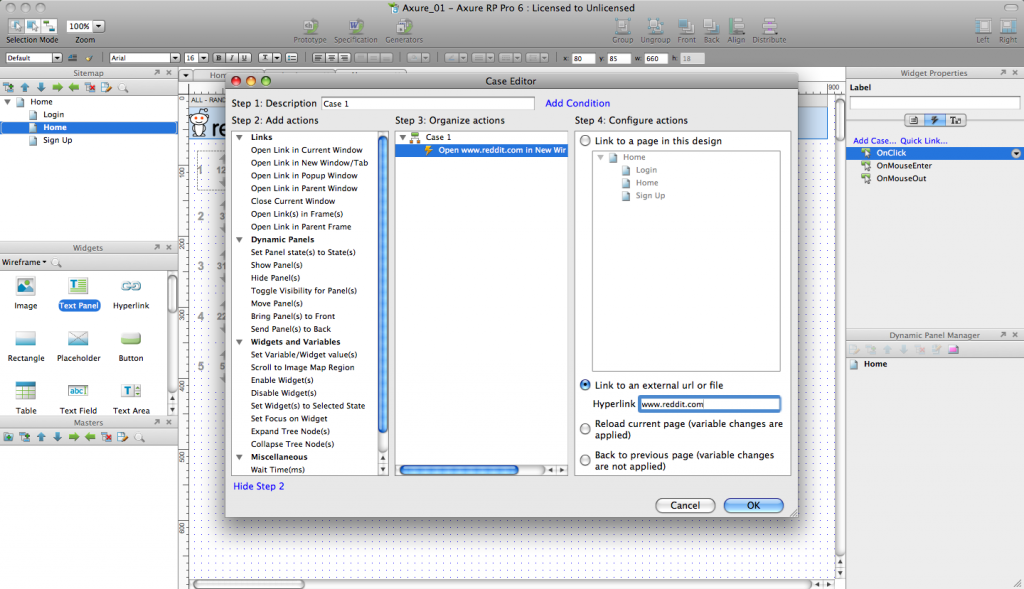This screenshot has height=589, width=1024.
Task: Open the OnClick row dropdown arrow
Action: pos(1016,153)
